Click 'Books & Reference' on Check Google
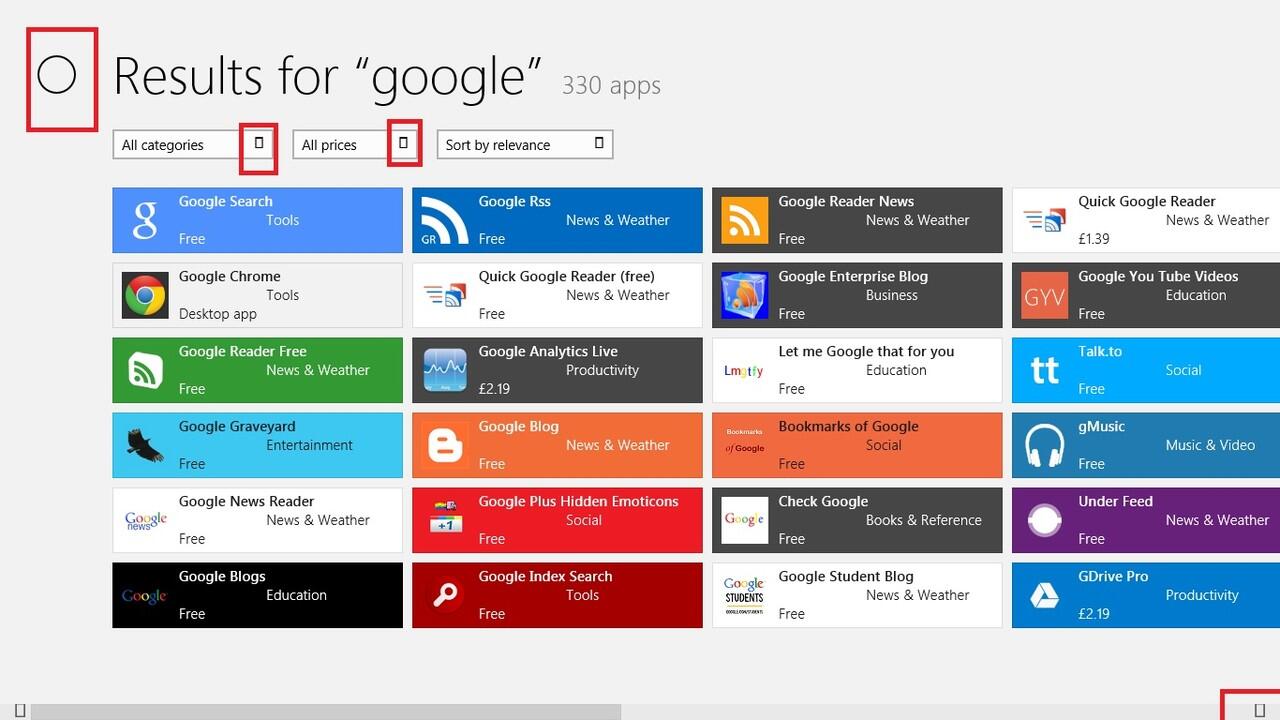The image size is (1280, 720). click(x=924, y=520)
